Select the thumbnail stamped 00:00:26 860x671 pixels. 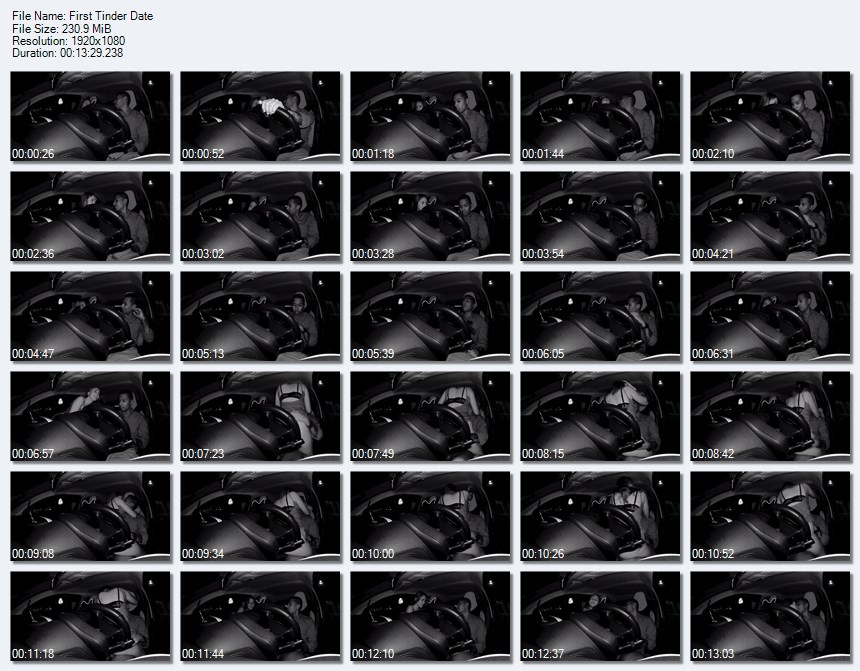click(90, 116)
